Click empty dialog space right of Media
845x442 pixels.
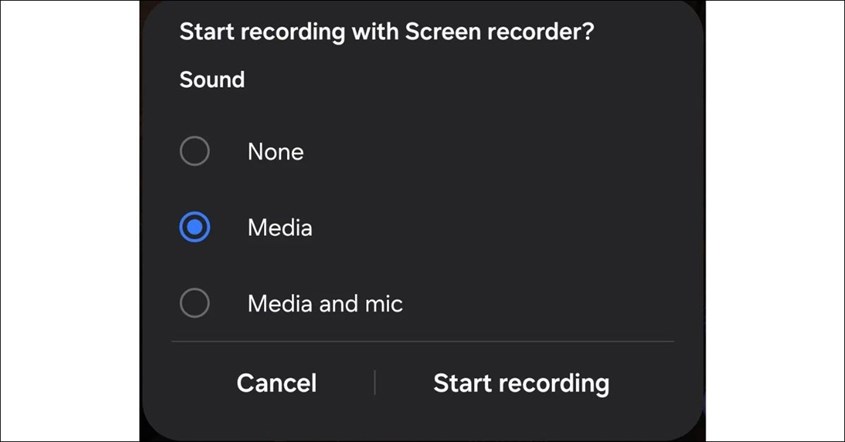tap(500, 228)
